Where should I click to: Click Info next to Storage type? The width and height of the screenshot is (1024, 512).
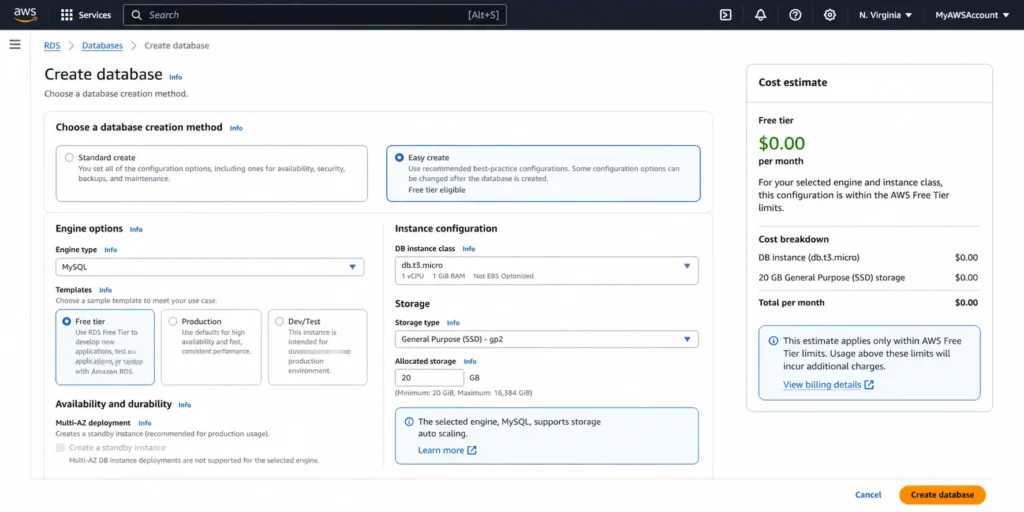click(453, 323)
